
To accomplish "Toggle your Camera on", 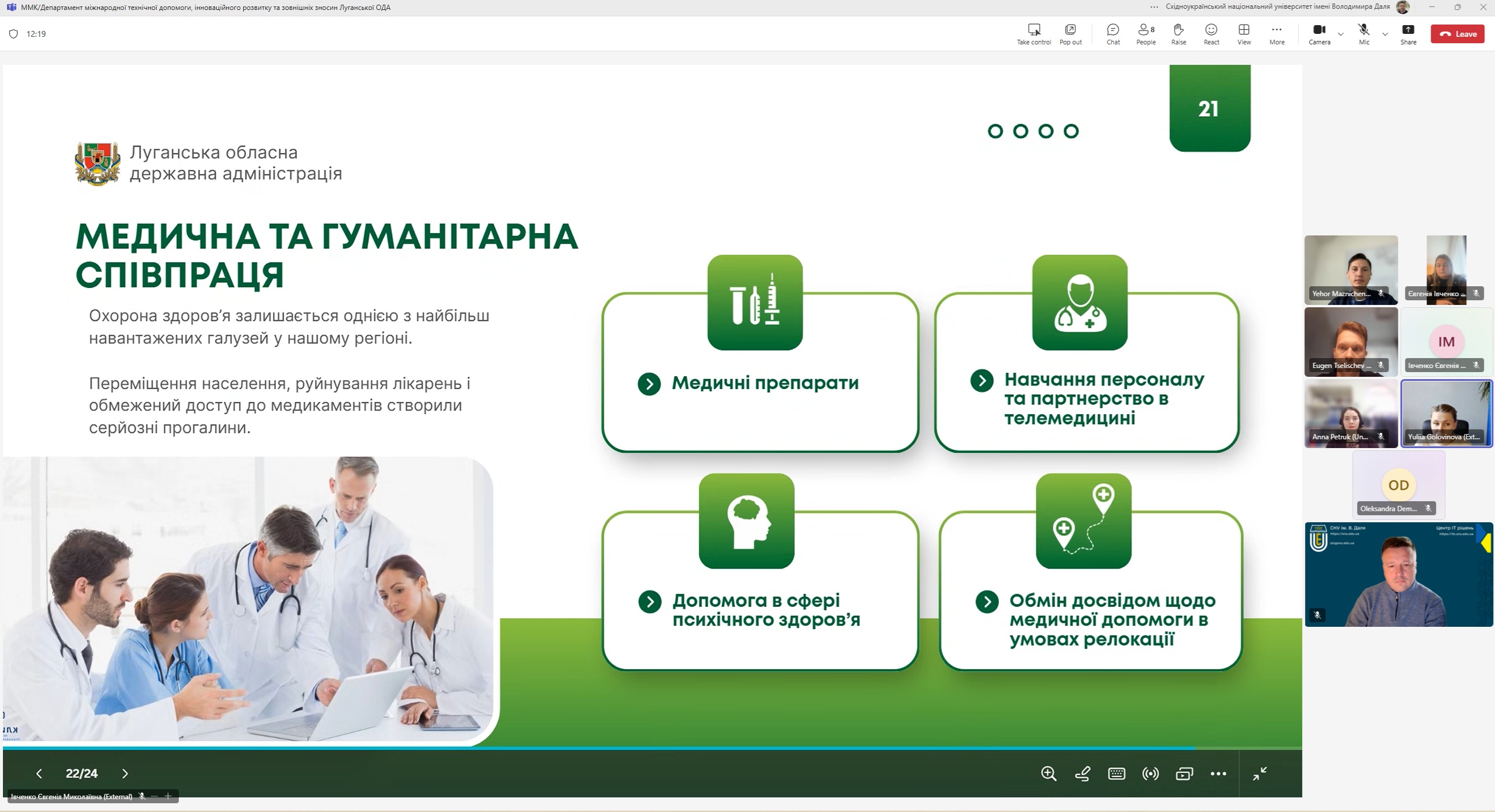I will [1318, 34].
